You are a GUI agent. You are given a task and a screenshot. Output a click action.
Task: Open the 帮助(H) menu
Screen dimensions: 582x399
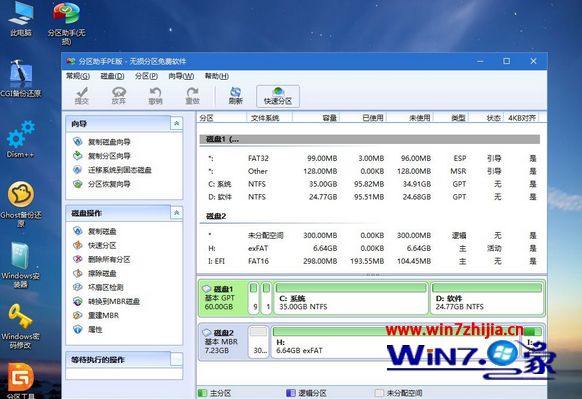coord(216,76)
